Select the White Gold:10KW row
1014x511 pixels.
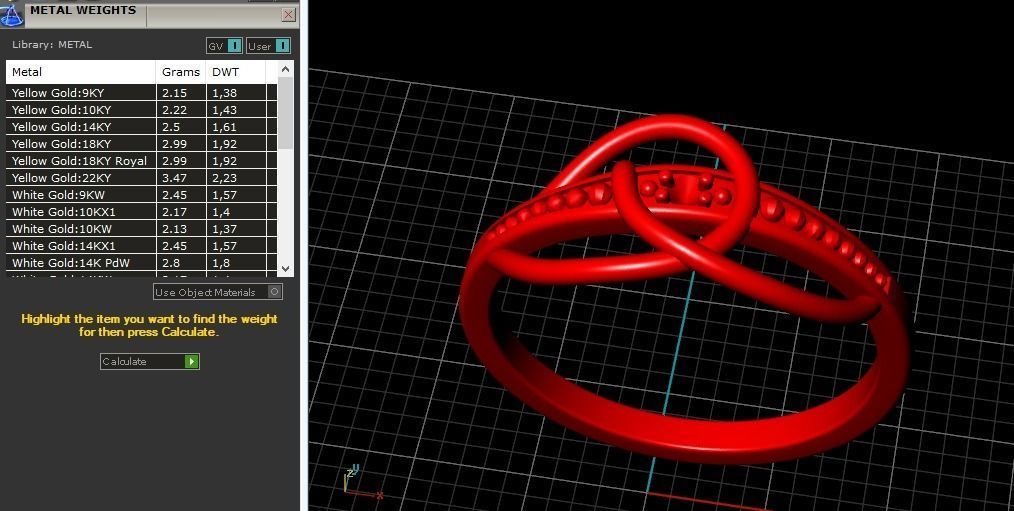(142, 229)
